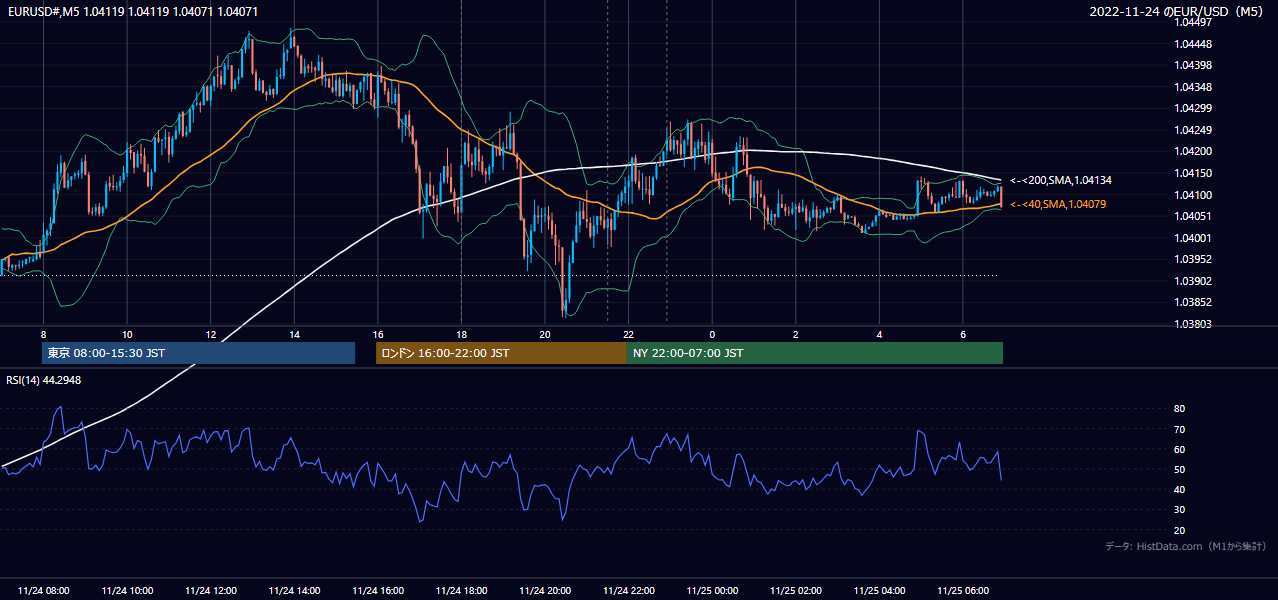Click the 200 SMA 1.04134 label
Viewport: 1278px width, 600px height.
(x=1061, y=180)
